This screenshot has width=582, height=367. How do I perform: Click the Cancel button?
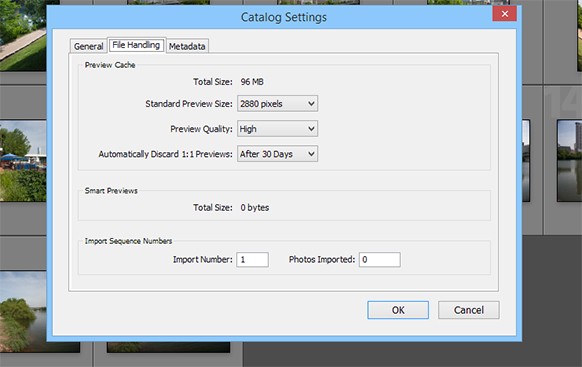point(469,310)
